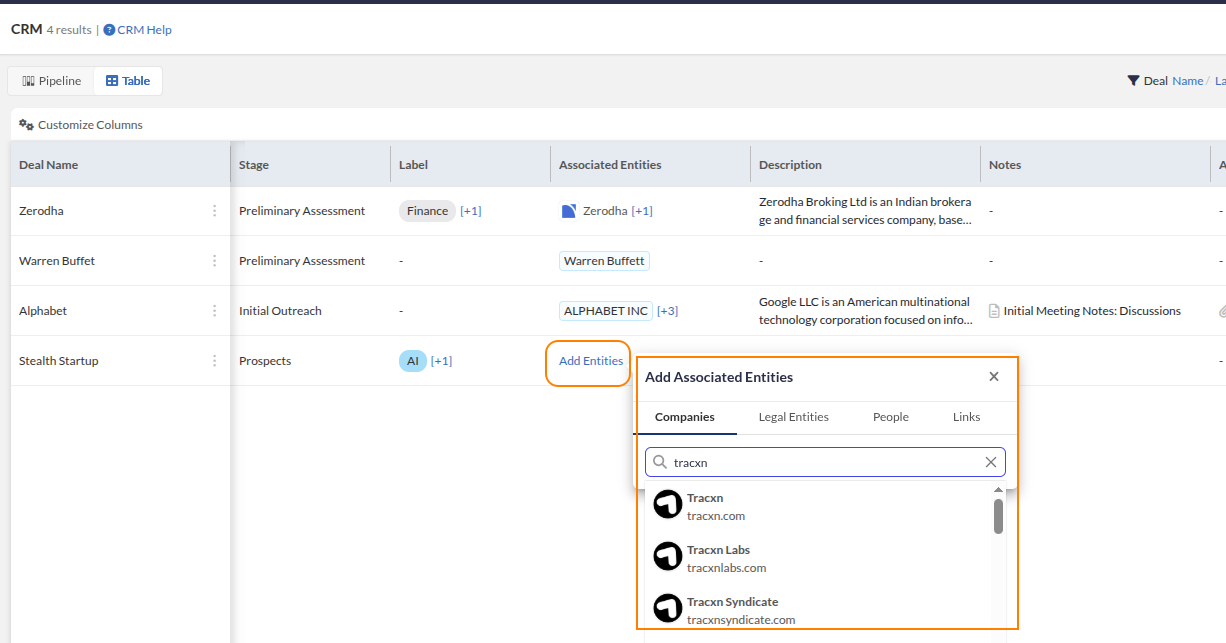Expand the [+1] labels next to Finance
This screenshot has width=1226, height=643.
tap(470, 211)
